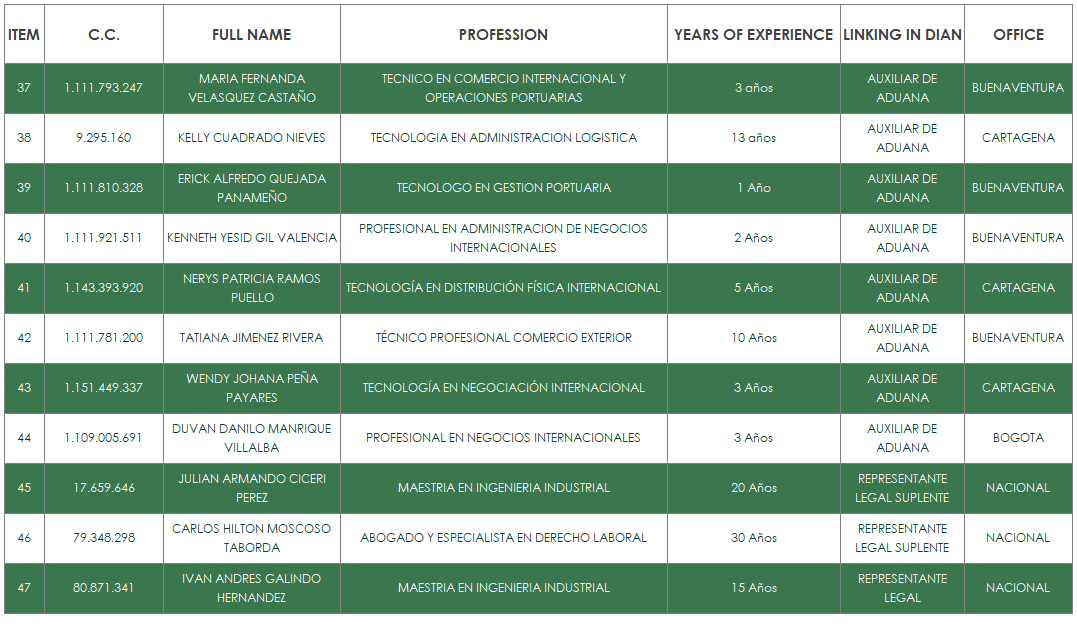Click CARTAGENA office for Kelly Cuadrado row
The image size is (1077, 627).
1018,138
